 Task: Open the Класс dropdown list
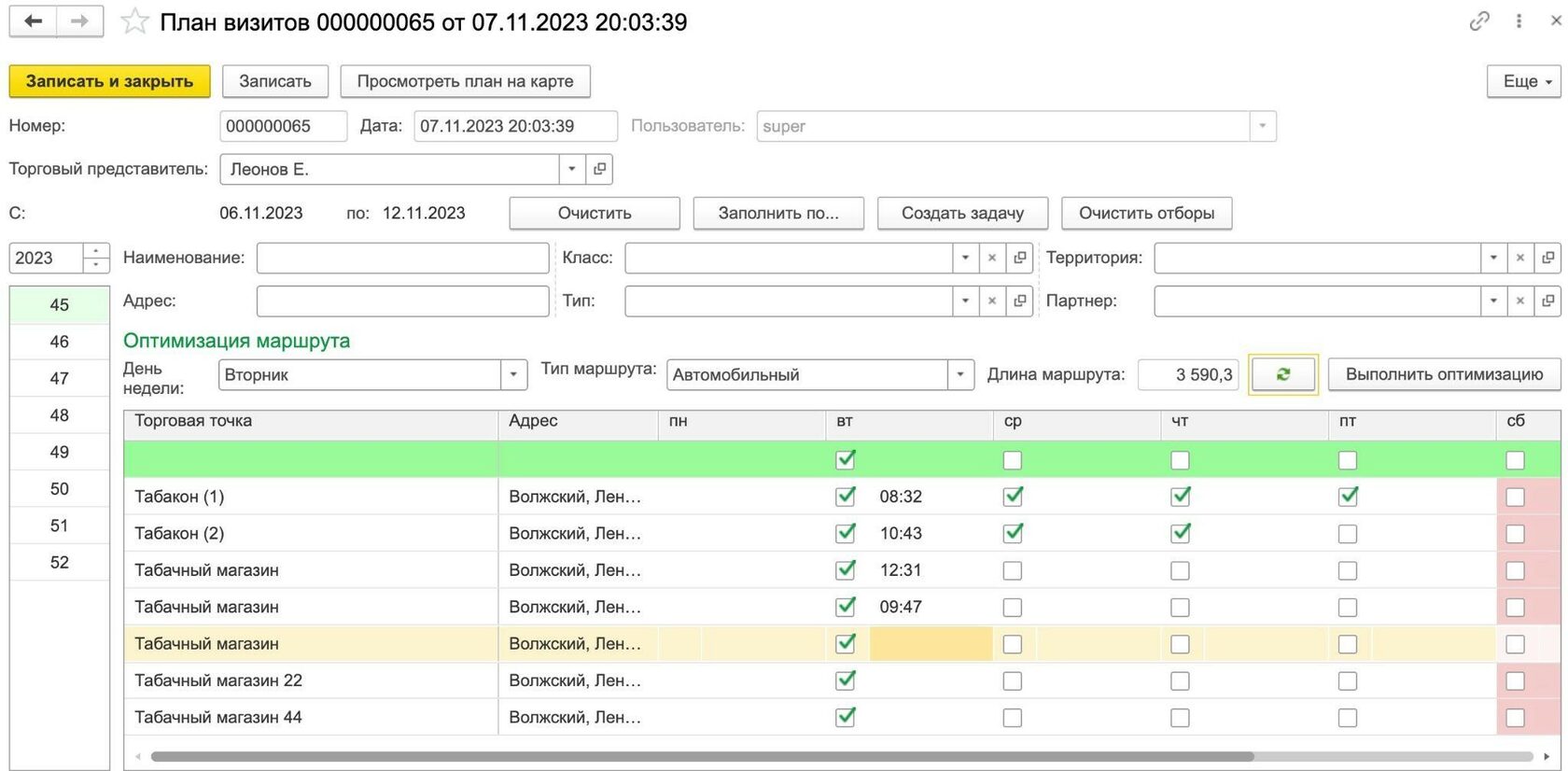coord(965,258)
